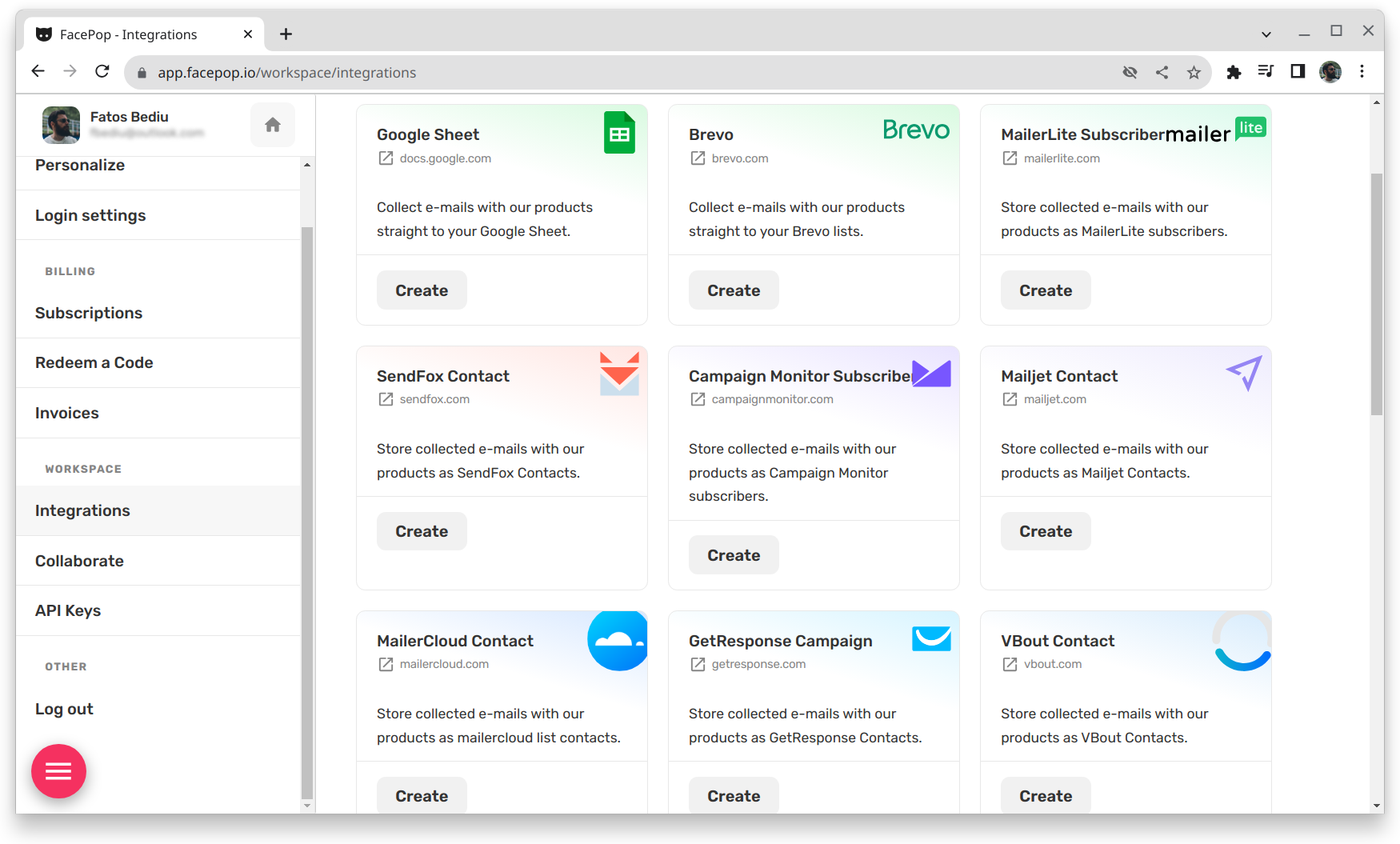Viewport: 1400px width, 844px height.
Task: Click the GetResponse envelope logo
Action: pos(931,638)
